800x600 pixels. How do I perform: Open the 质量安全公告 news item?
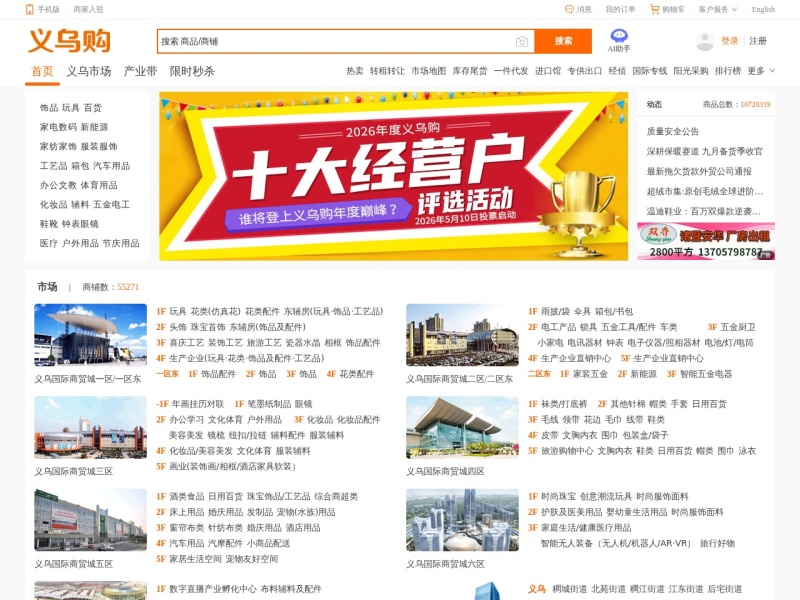(672, 132)
